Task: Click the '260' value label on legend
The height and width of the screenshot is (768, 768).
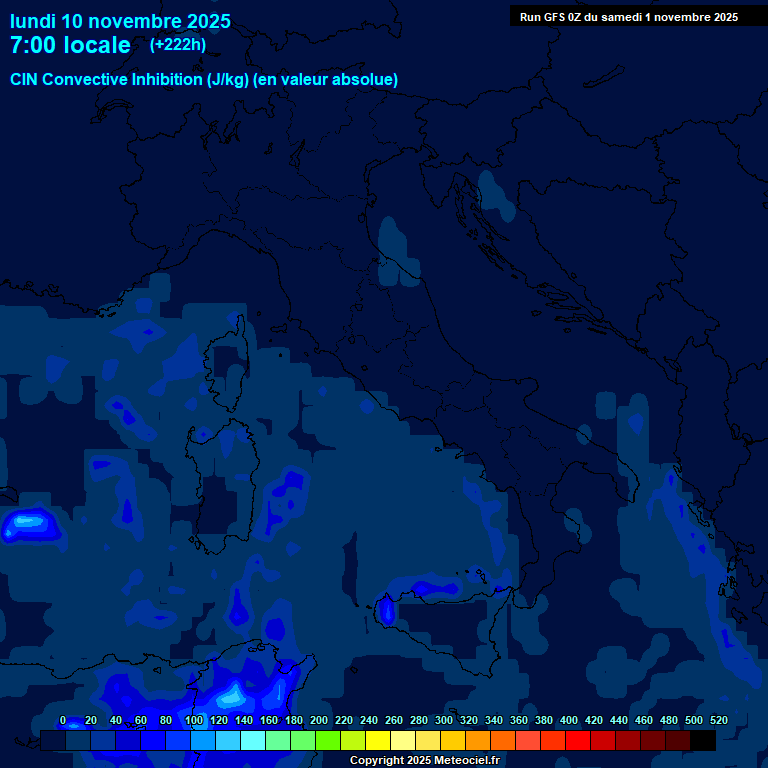Action: [x=394, y=720]
